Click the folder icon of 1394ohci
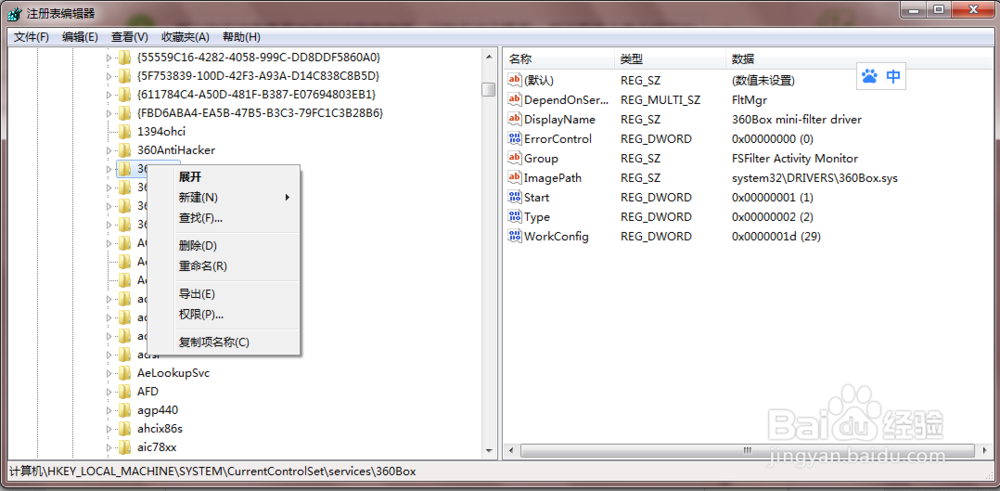1000x491 pixels. 124,132
